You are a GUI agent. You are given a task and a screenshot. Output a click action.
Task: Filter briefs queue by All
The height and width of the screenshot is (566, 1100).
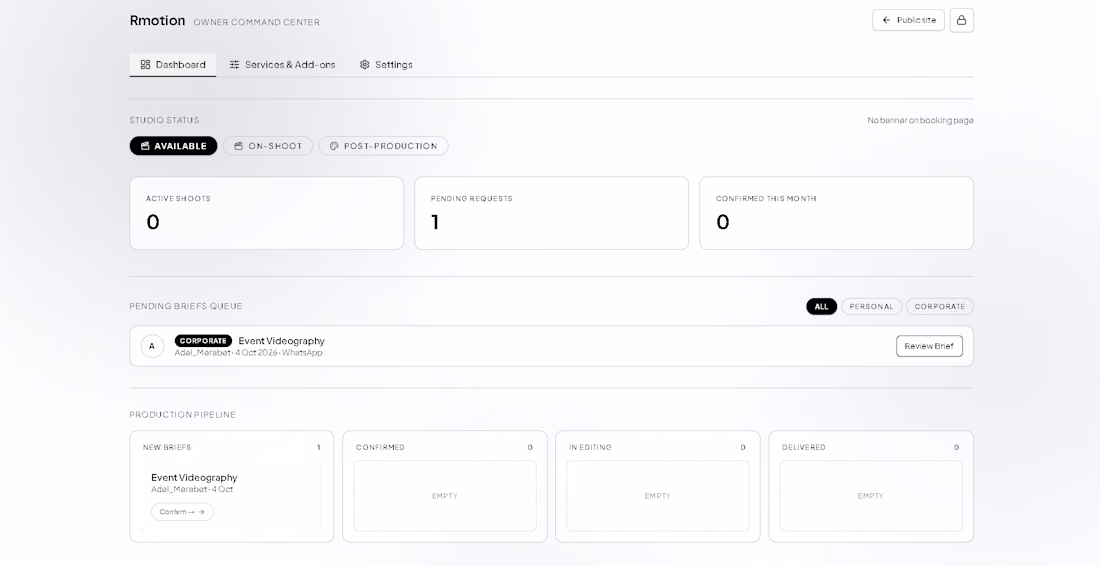(821, 306)
